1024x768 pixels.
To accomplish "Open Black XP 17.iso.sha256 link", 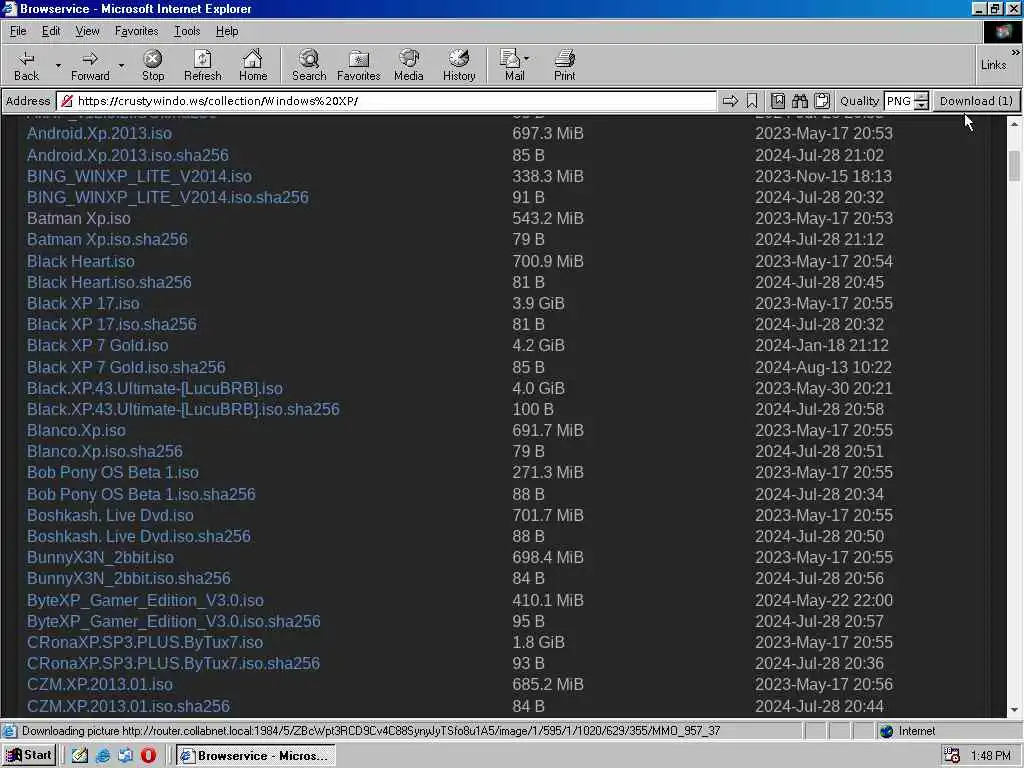I will coord(112,325).
